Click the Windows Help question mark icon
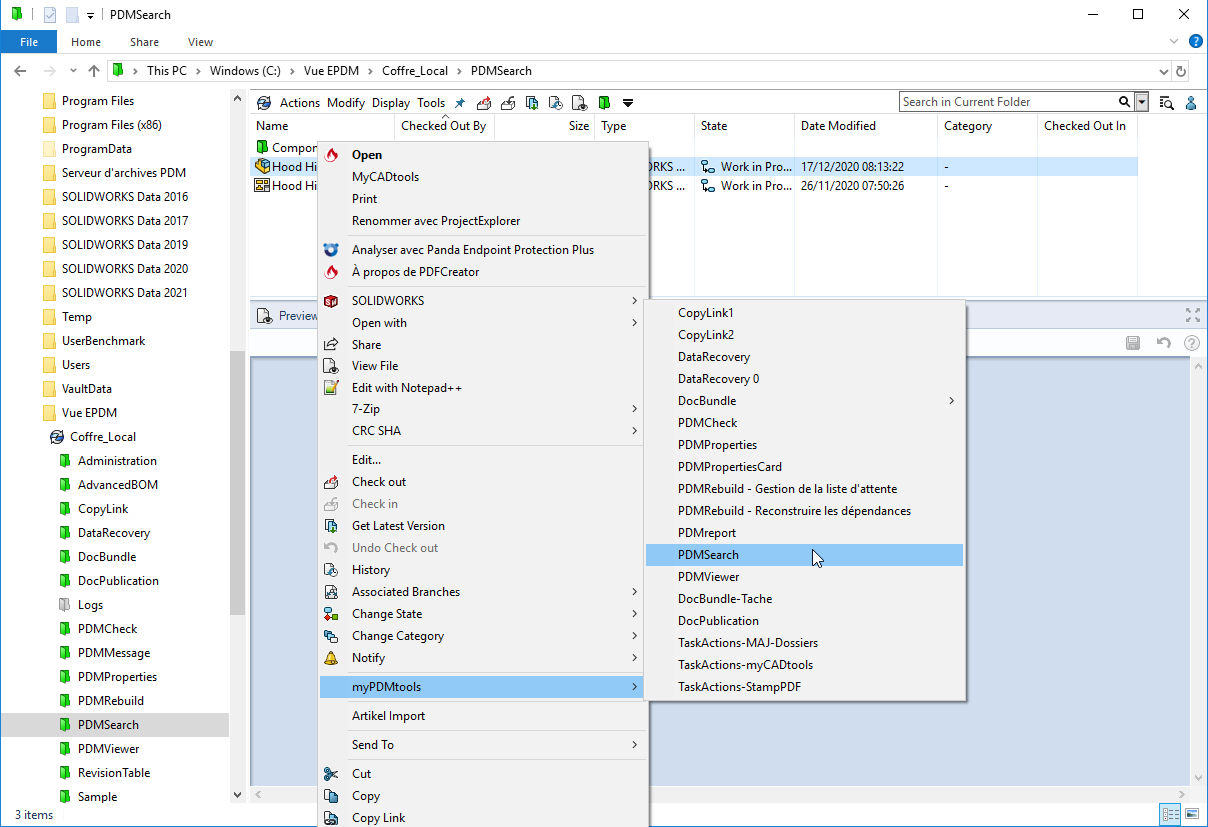Viewport: 1208px width, 827px height. (x=1195, y=42)
